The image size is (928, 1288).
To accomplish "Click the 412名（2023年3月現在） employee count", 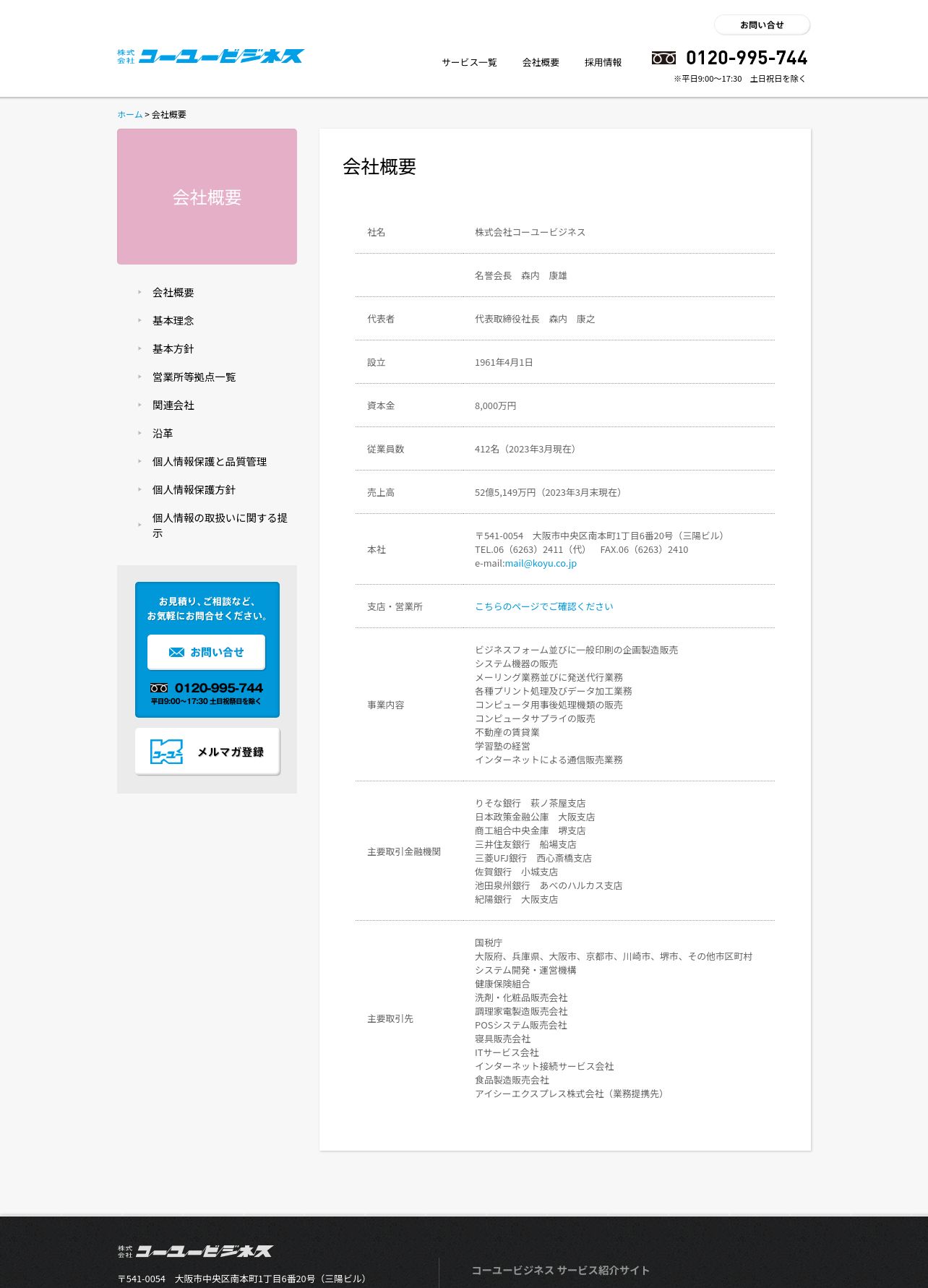I will (527, 450).
